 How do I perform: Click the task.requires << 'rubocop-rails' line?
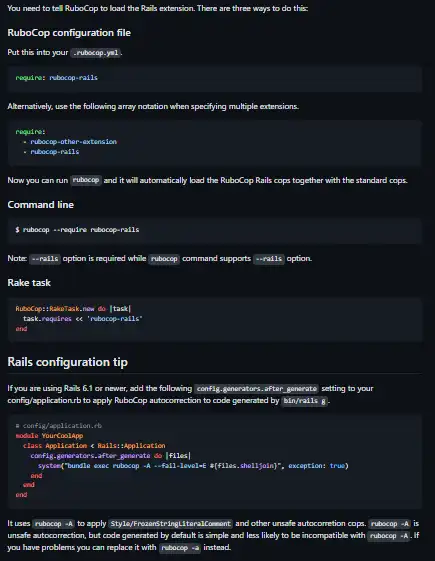83,318
